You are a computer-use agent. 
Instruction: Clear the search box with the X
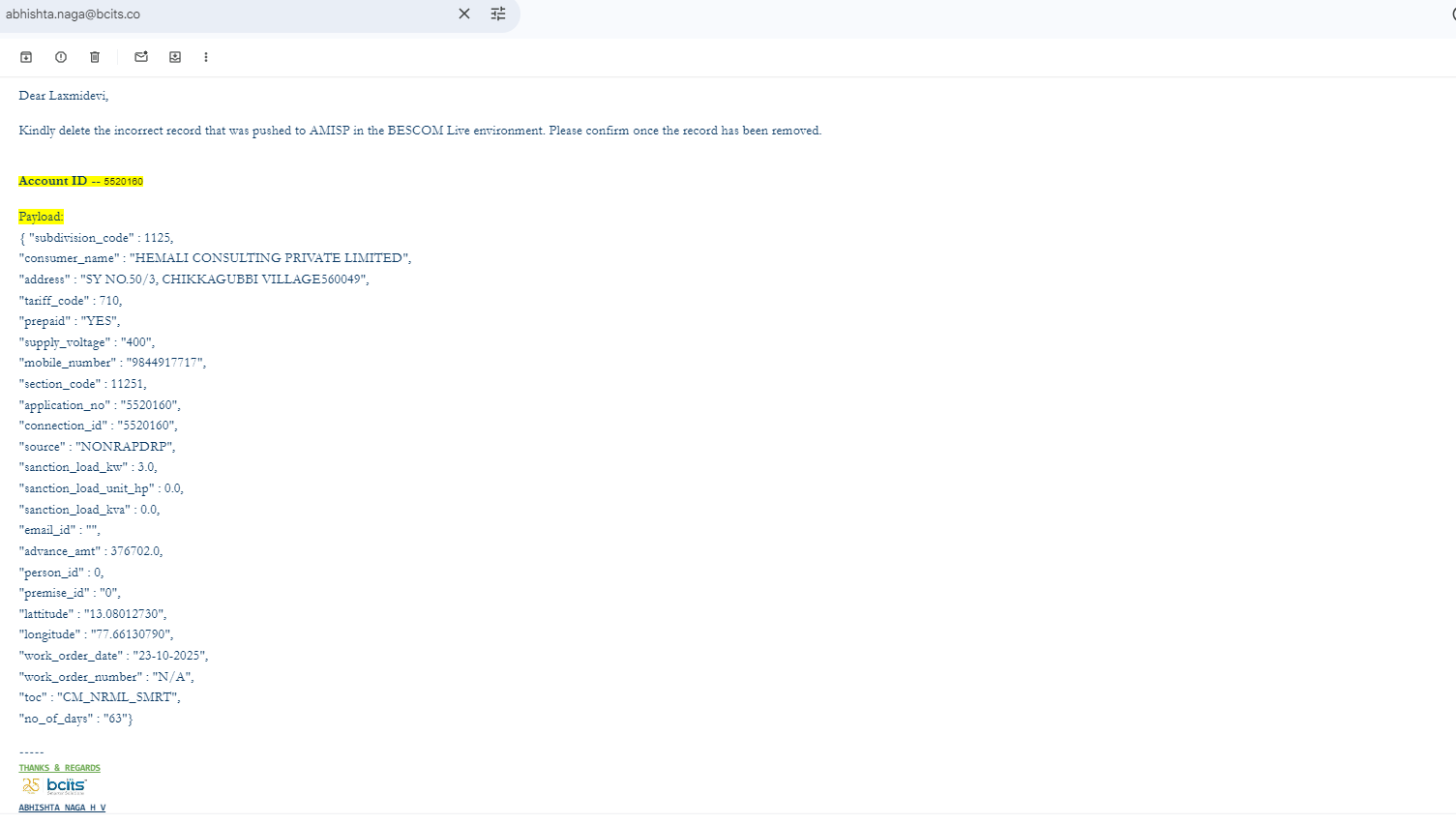464,14
